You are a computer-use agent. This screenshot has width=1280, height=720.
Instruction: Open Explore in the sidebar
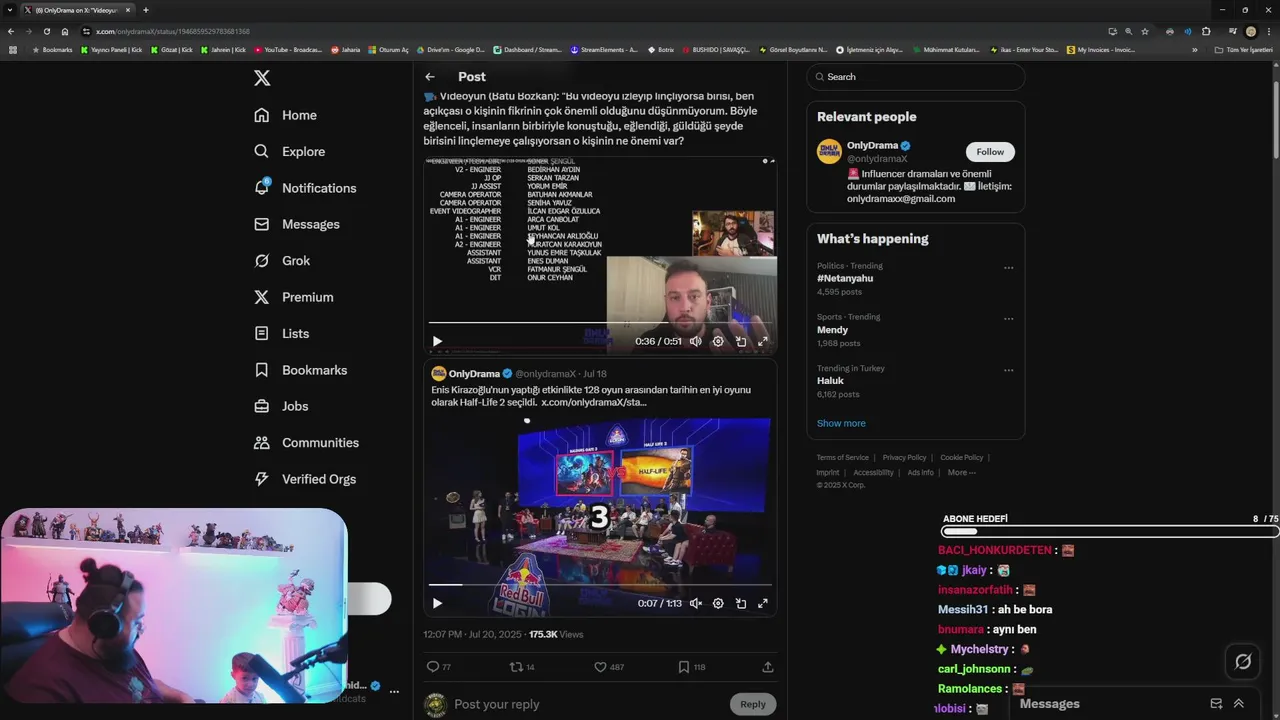coord(290,151)
